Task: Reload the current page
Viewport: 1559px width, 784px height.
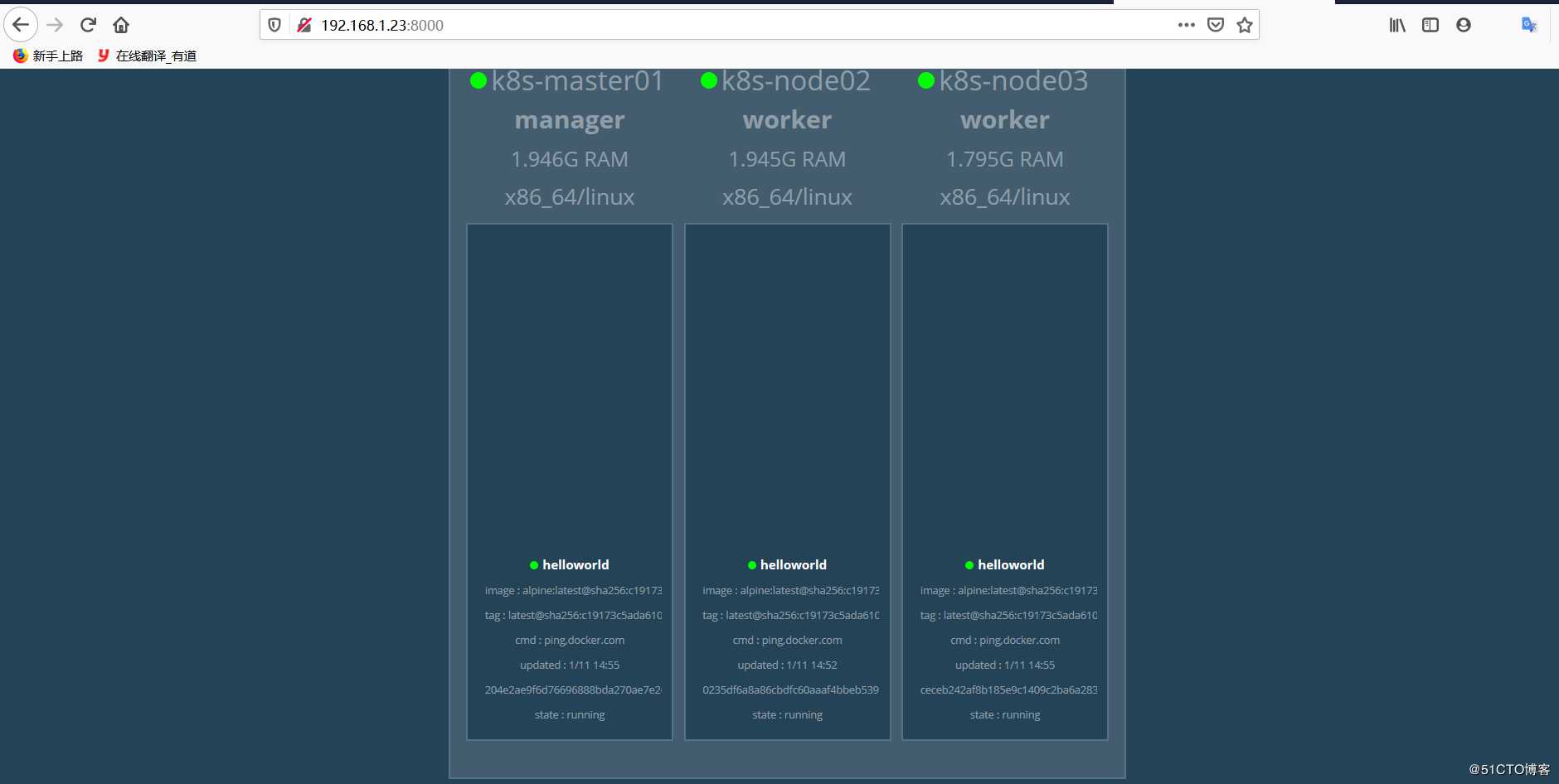Action: (x=89, y=25)
